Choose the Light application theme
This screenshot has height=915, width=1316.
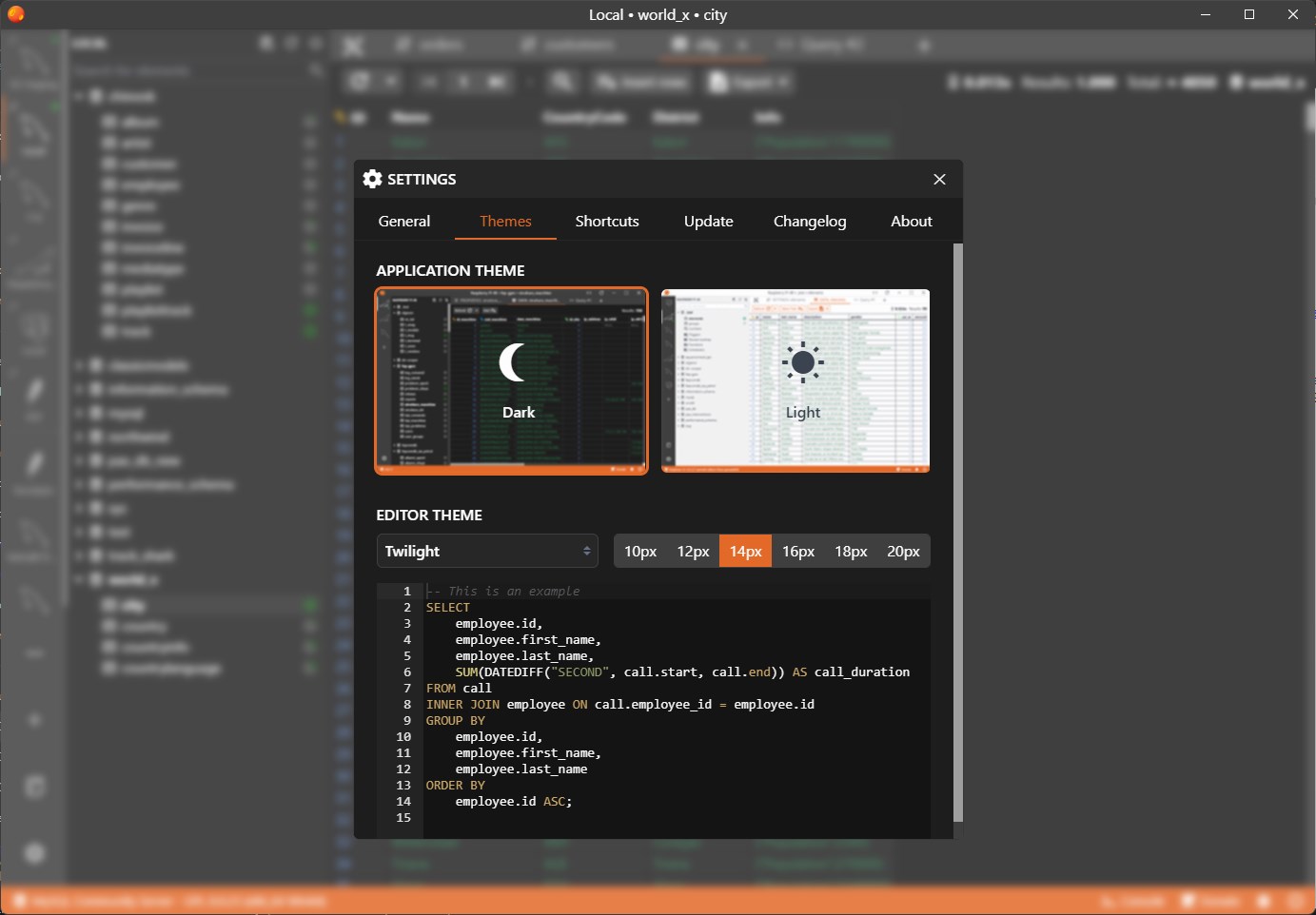[795, 380]
